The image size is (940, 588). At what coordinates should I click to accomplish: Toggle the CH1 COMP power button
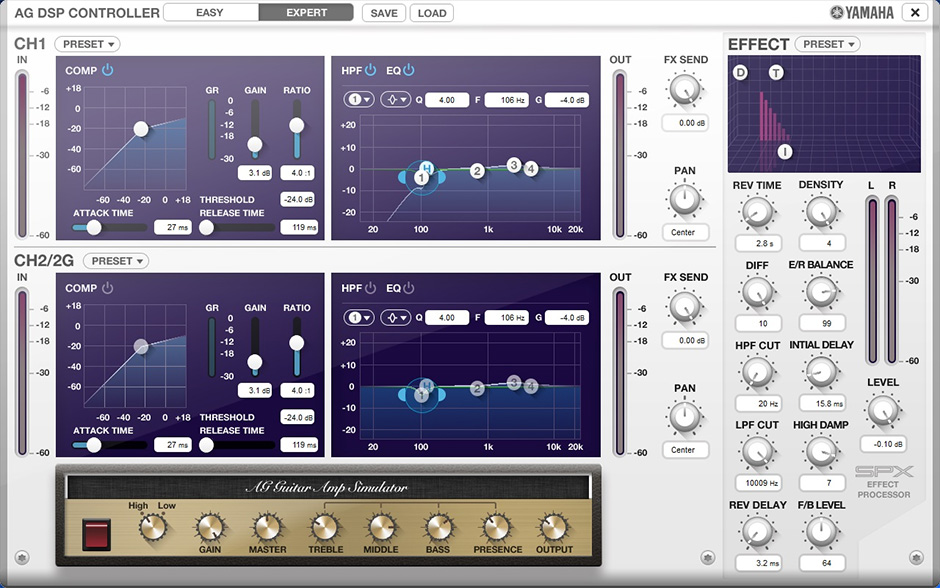tap(108, 70)
